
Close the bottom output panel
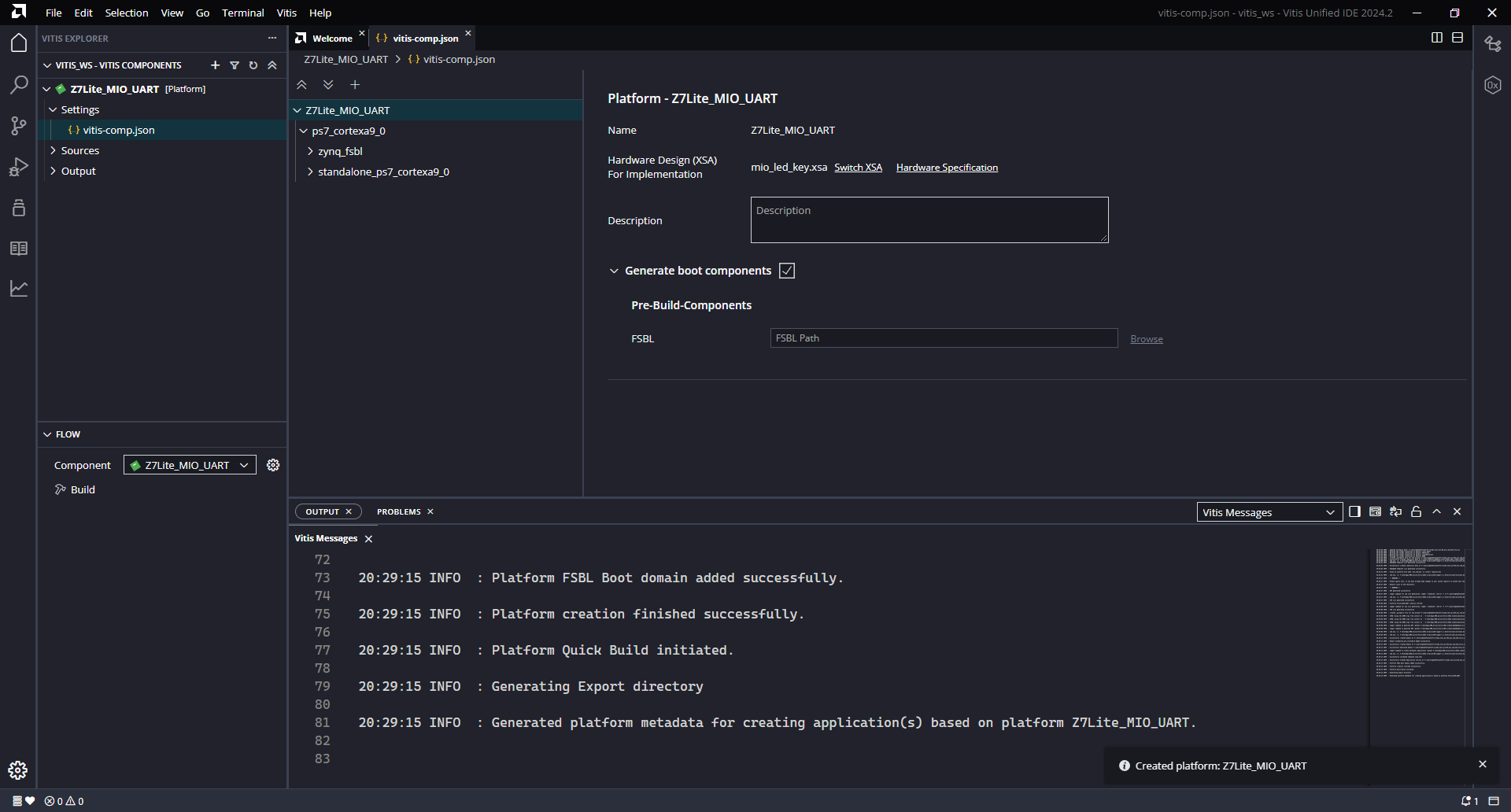1457,511
